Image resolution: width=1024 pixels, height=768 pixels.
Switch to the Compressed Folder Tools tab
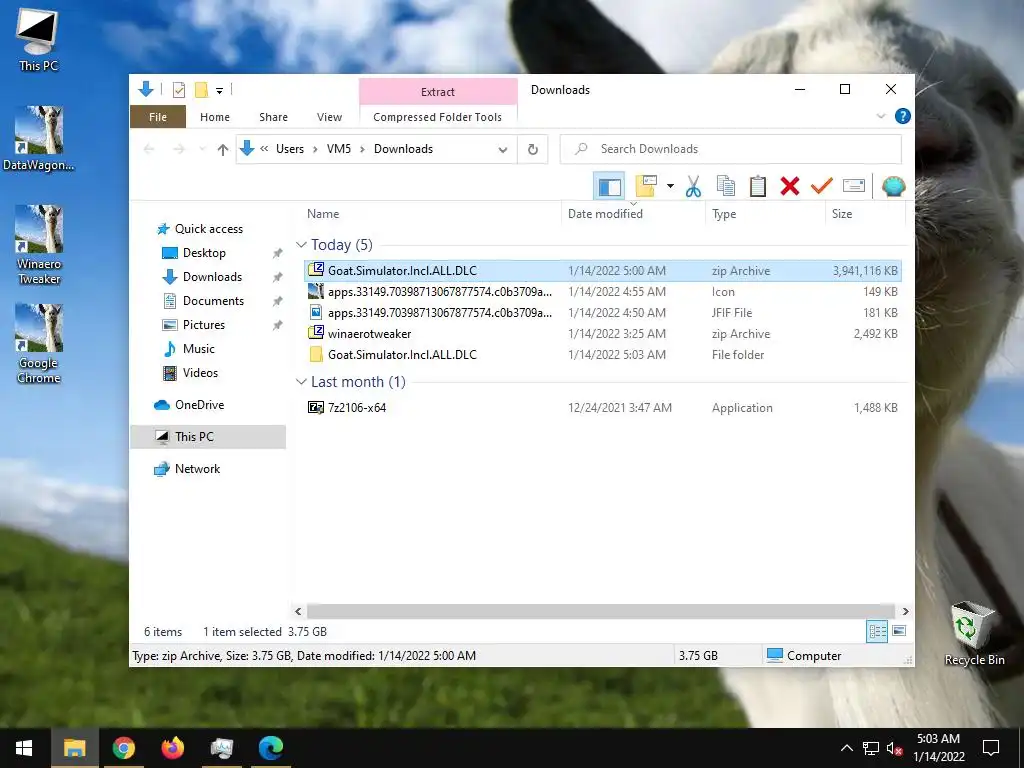tap(438, 117)
